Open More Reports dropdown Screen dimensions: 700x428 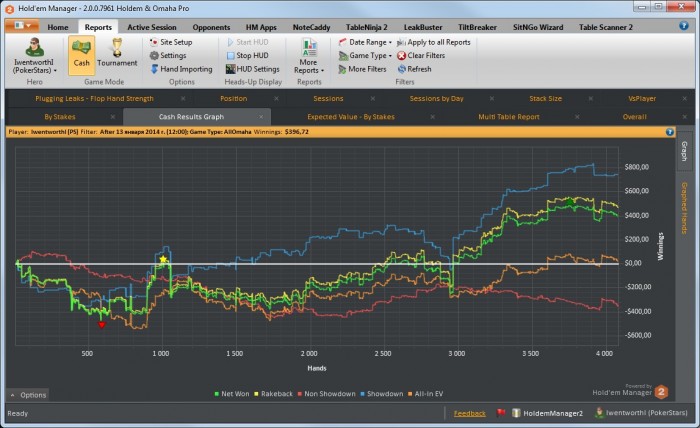point(309,56)
